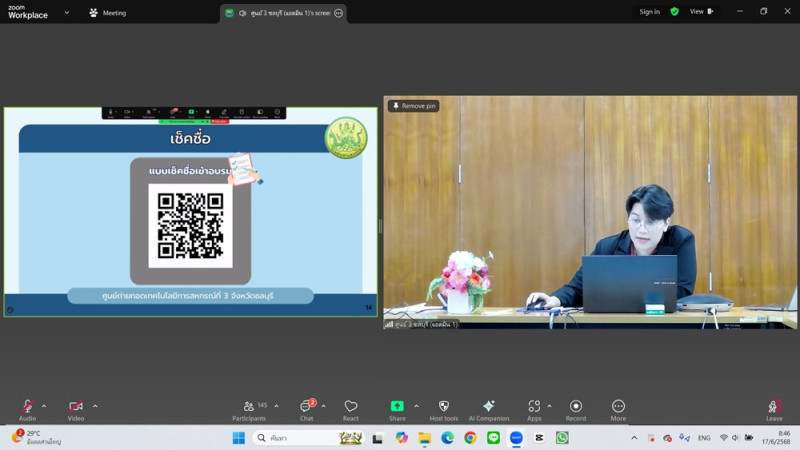The image size is (800, 450).
Task: Click the Zoom Workplace logo
Action: (x=28, y=12)
